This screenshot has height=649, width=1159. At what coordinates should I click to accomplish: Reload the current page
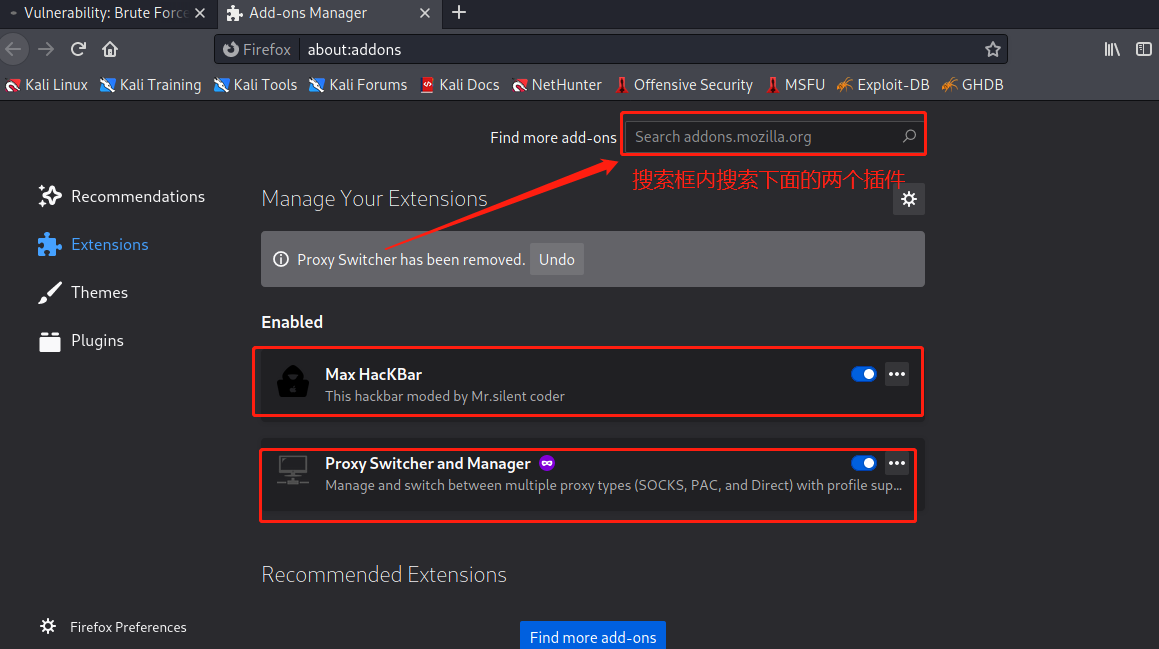point(78,50)
